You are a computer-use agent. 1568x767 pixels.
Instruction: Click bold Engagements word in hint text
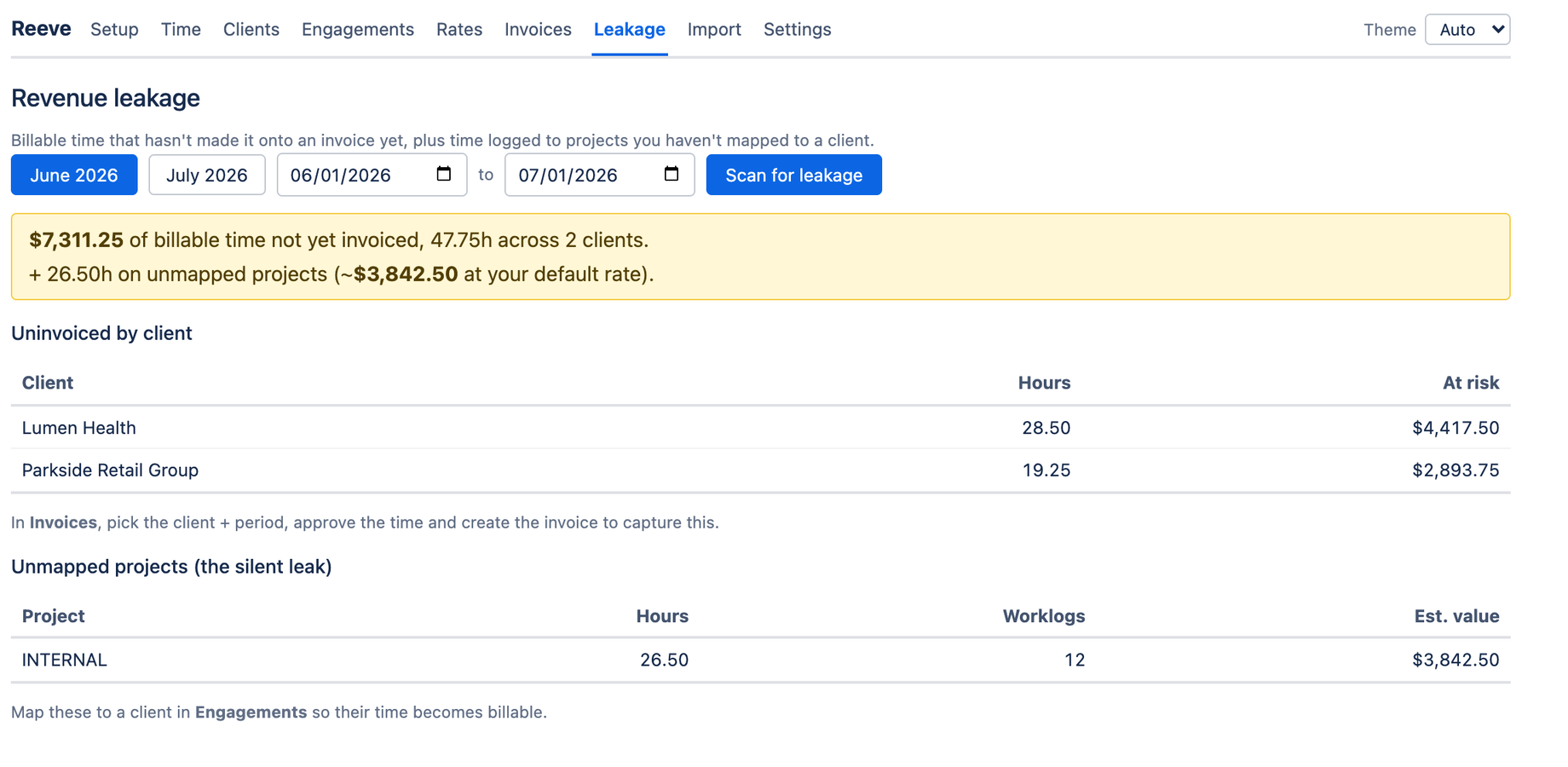251,712
